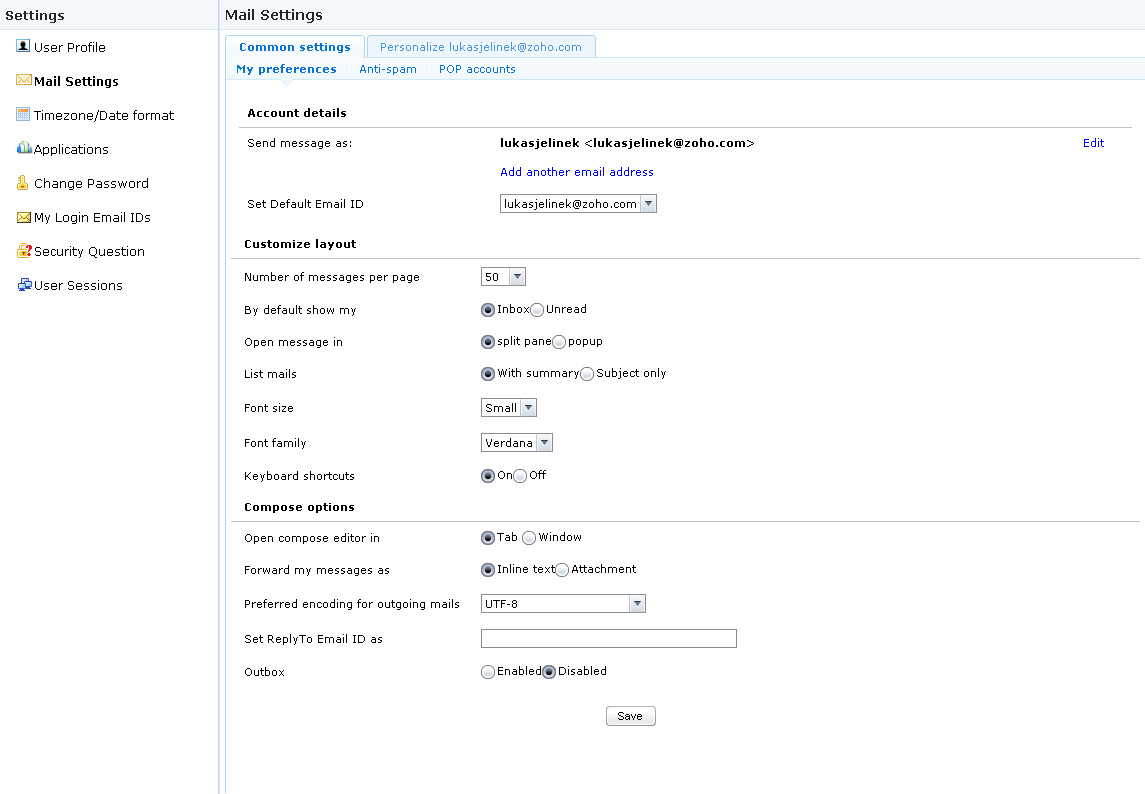Viewport: 1145px width, 794px height.
Task: Click the Save button
Action: (x=630, y=716)
